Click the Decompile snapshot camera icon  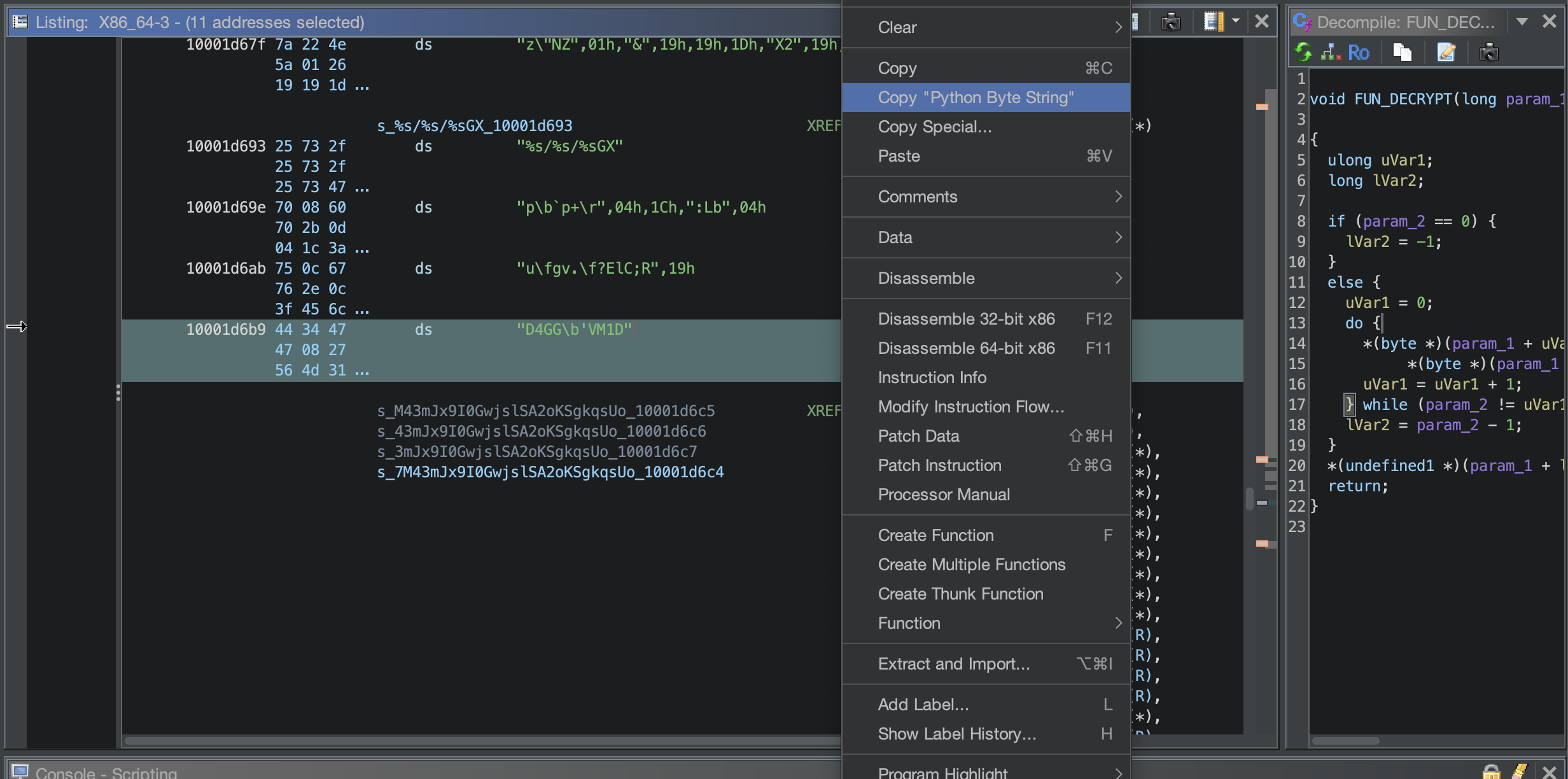pyautogui.click(x=1489, y=52)
